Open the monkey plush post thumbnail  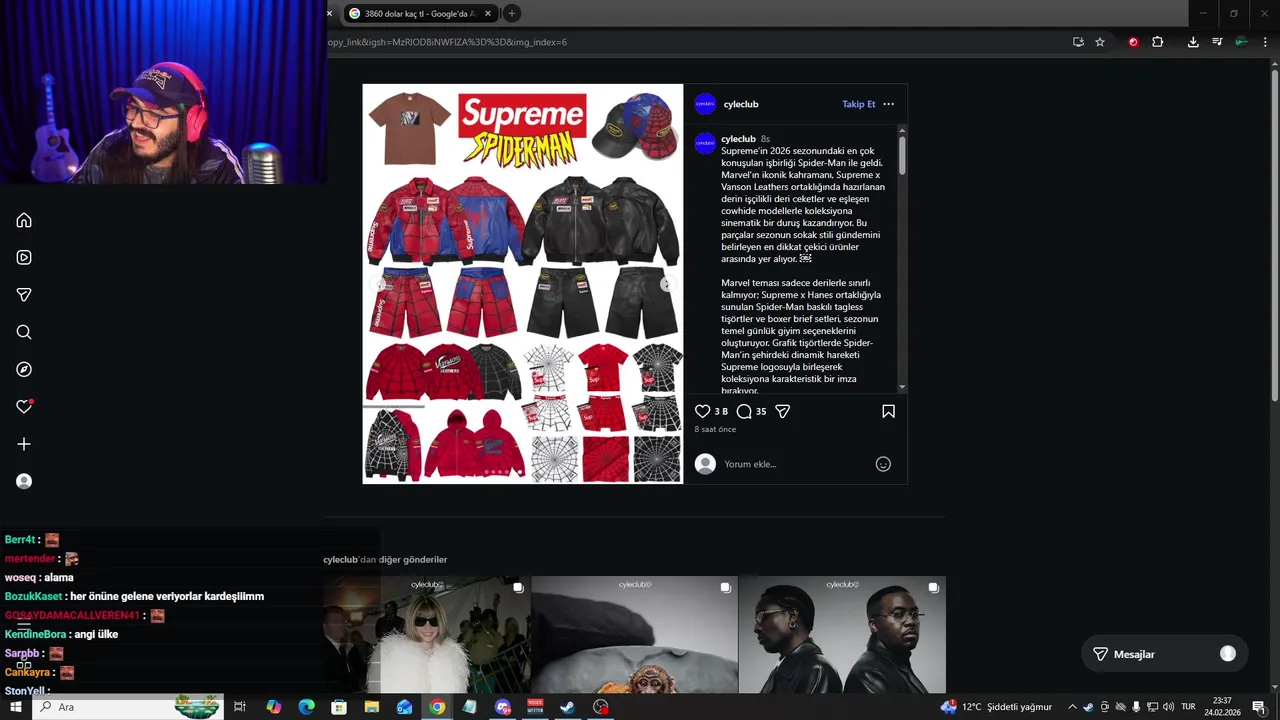[634, 635]
